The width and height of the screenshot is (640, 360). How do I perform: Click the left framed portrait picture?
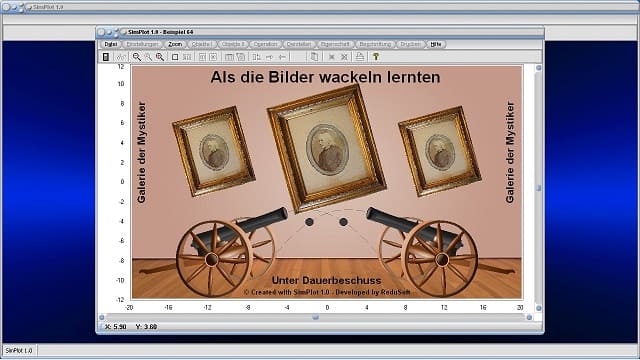click(x=213, y=151)
